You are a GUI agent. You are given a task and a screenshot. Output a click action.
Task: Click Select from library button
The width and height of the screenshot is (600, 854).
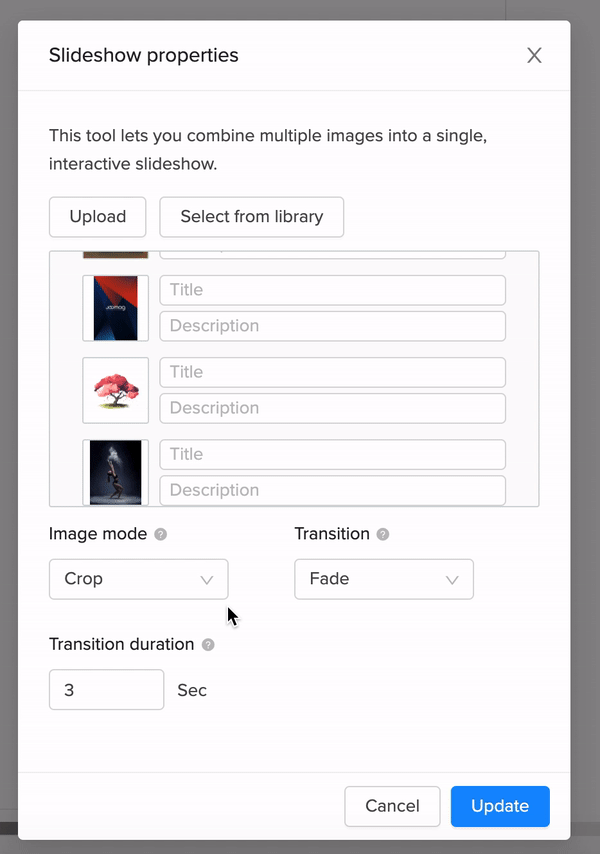coord(251,217)
